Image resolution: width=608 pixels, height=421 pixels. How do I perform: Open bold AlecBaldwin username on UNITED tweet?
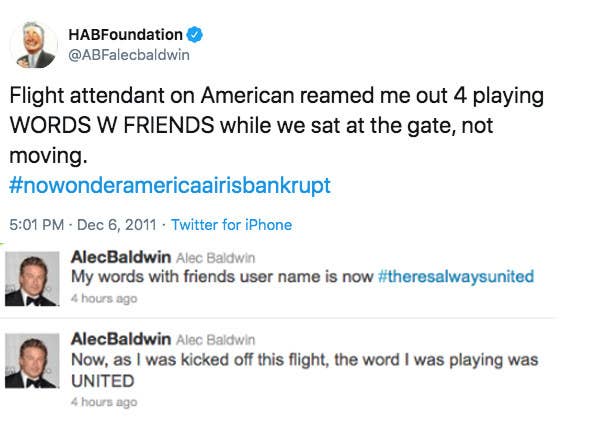[121, 339]
